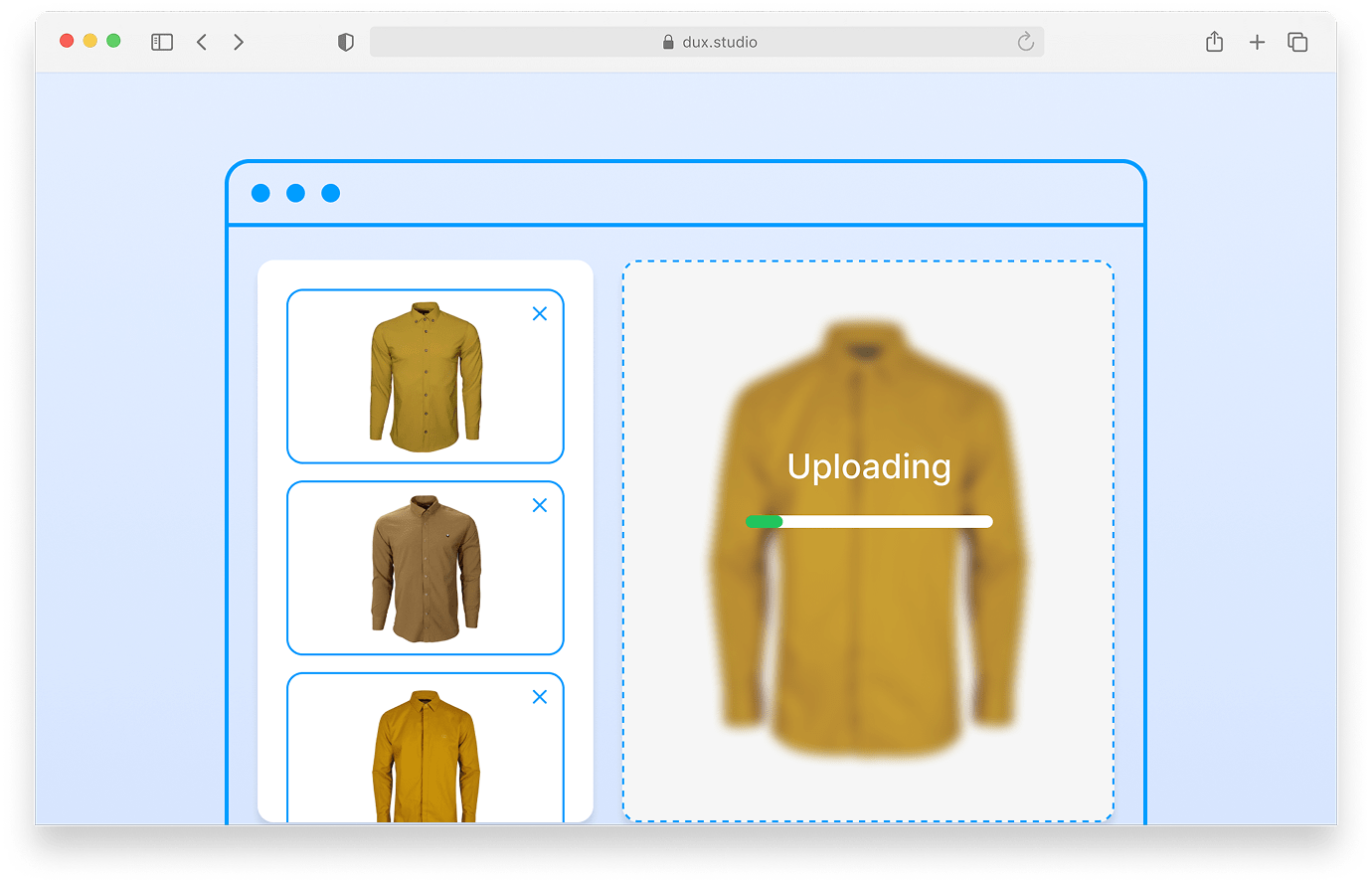1372x883 pixels.
Task: Click the padlock icon in address bar
Action: [x=668, y=42]
